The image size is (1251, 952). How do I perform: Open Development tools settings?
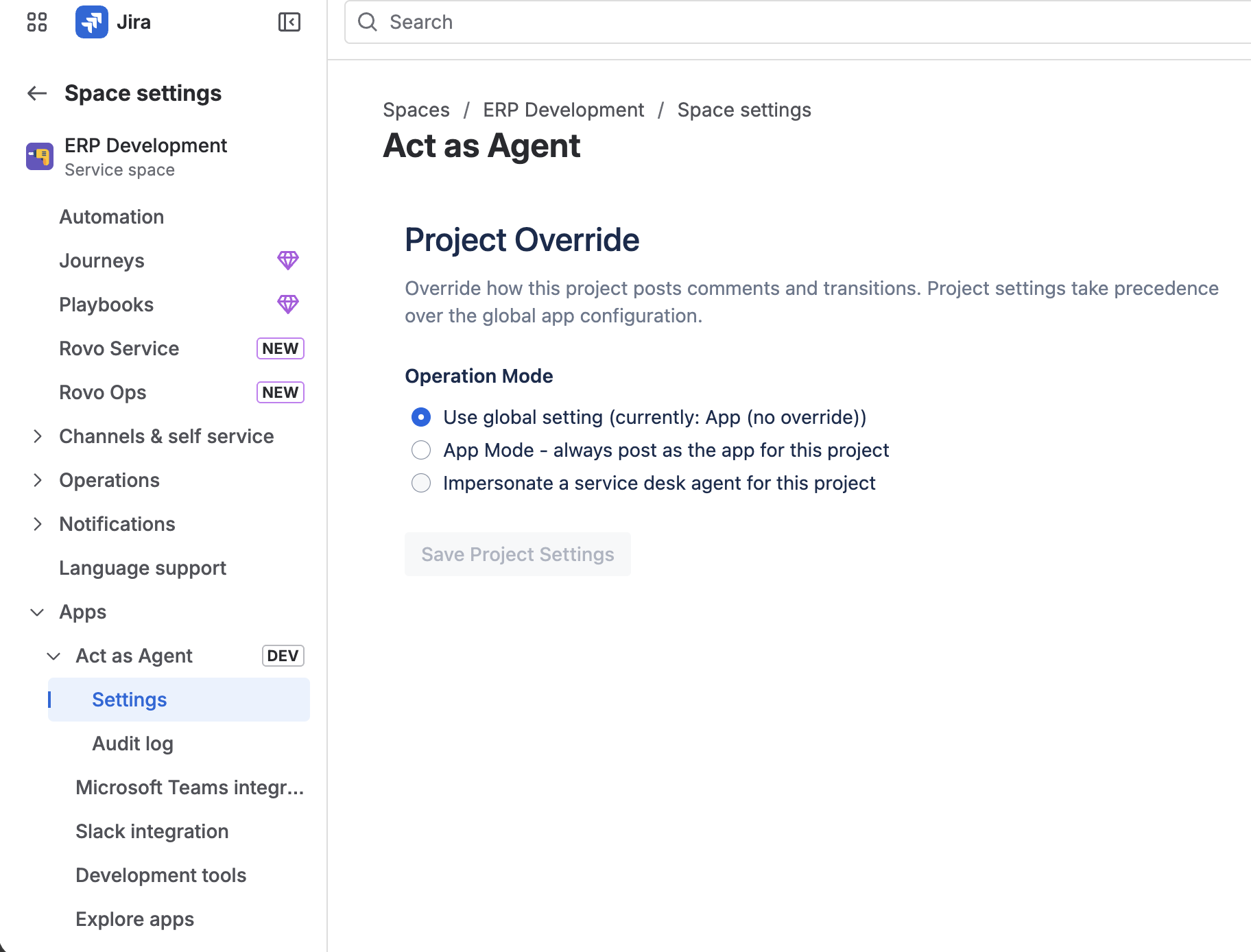[161, 875]
